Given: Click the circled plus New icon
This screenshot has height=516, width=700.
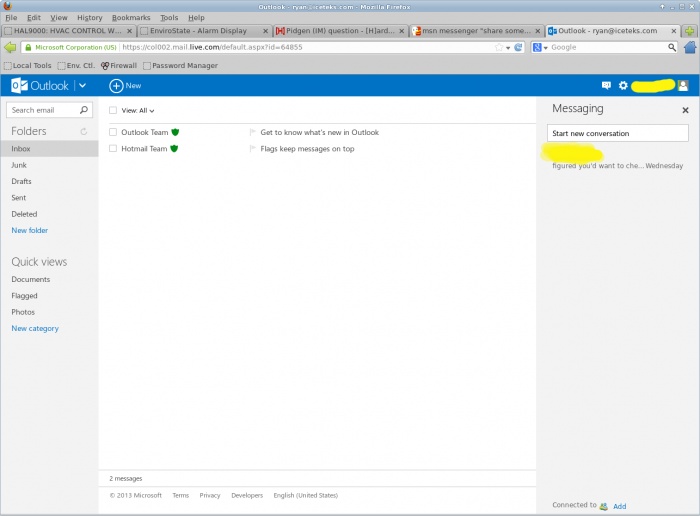Looking at the screenshot, I should pos(116,86).
